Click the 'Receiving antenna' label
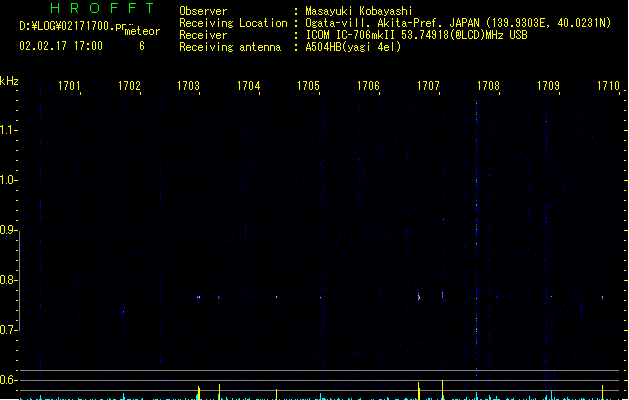 [x=230, y=47]
